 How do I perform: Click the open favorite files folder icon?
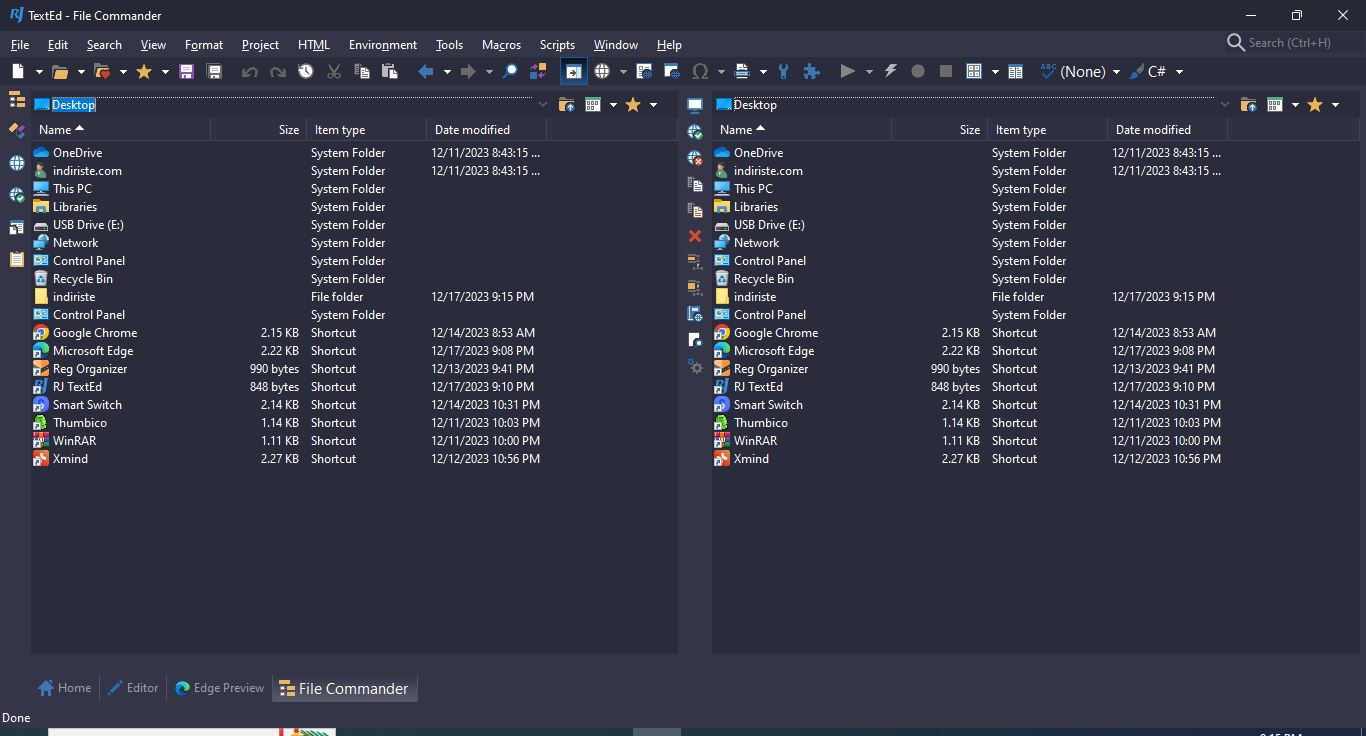(102, 72)
